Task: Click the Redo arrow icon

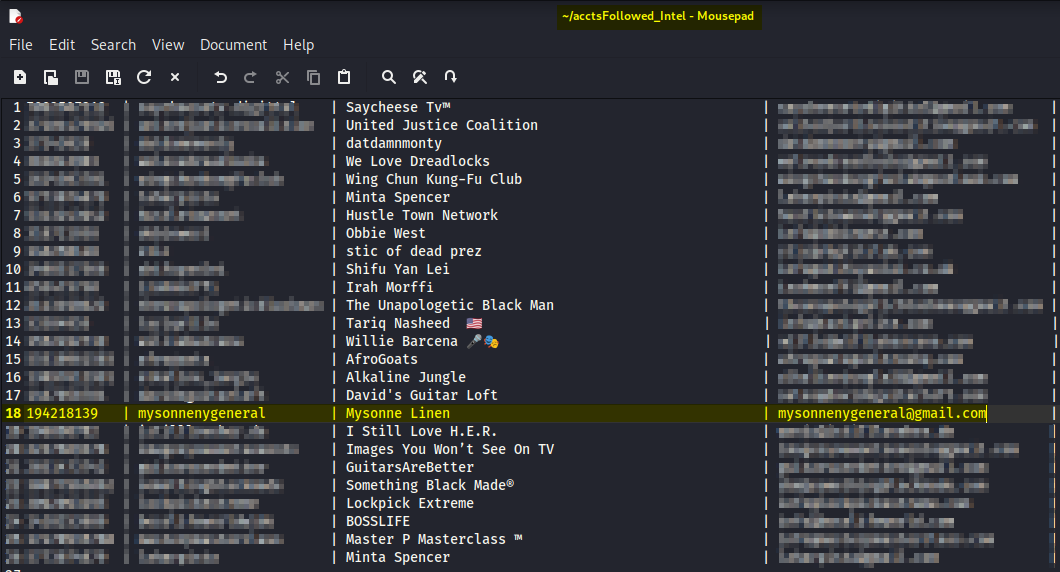Action: [250, 77]
